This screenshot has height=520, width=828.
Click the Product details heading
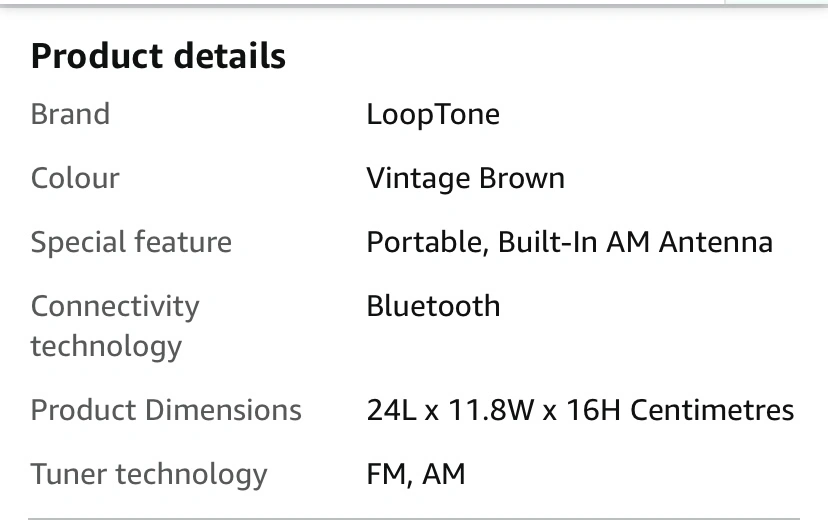(158, 56)
